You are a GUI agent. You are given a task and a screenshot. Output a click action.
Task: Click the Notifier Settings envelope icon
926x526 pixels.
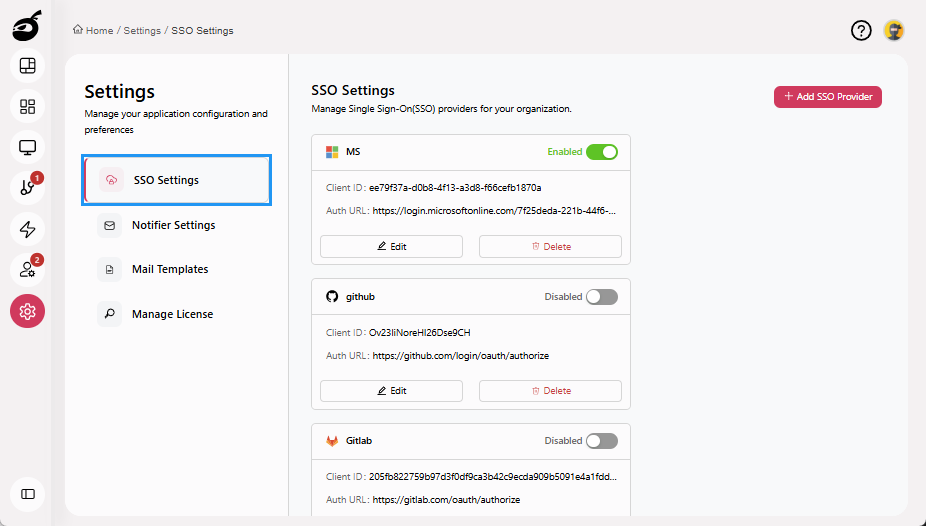pos(109,225)
